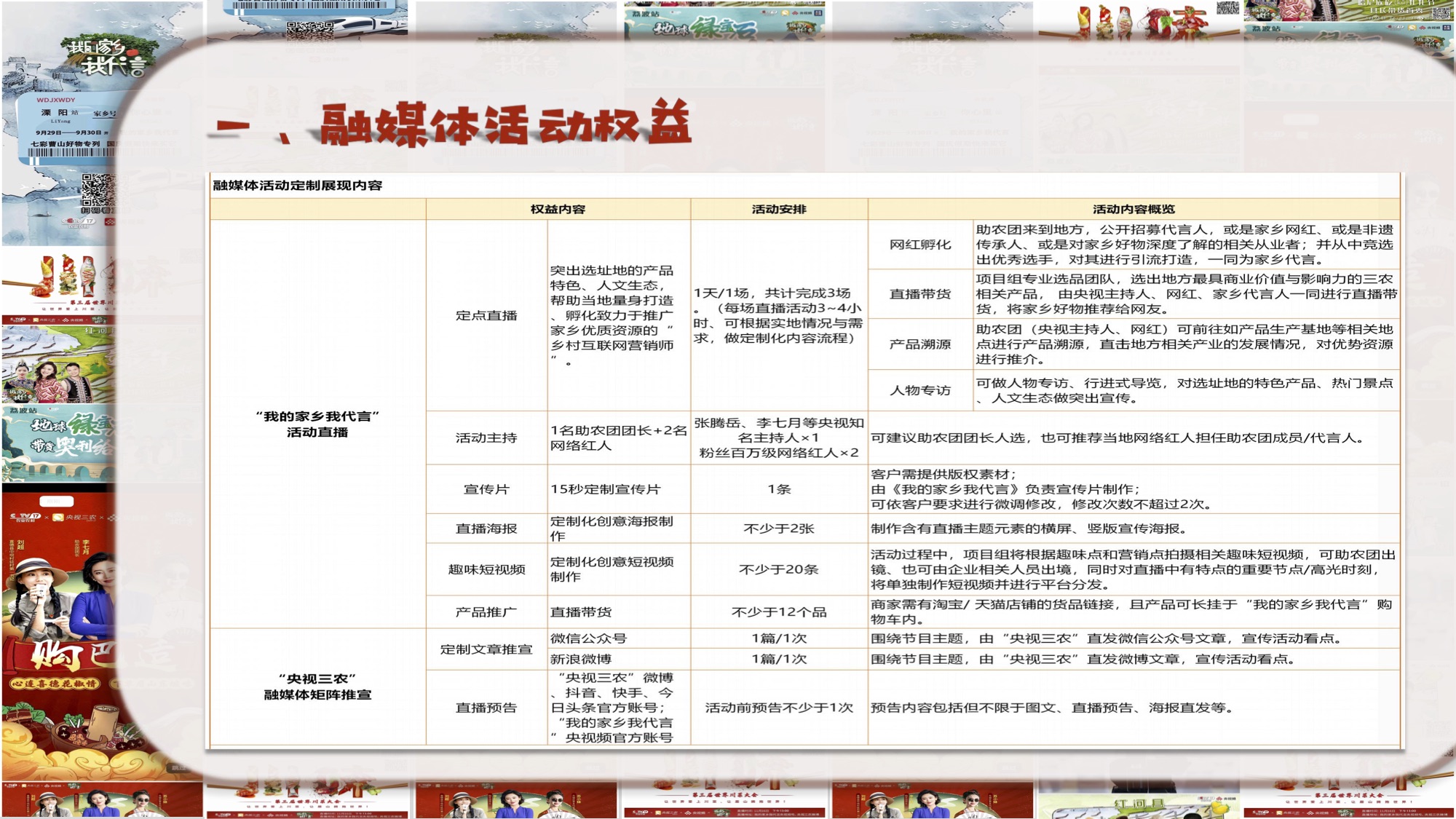Click the 活动内容概览 column header
1456x819 pixels.
pyautogui.click(x=1133, y=209)
